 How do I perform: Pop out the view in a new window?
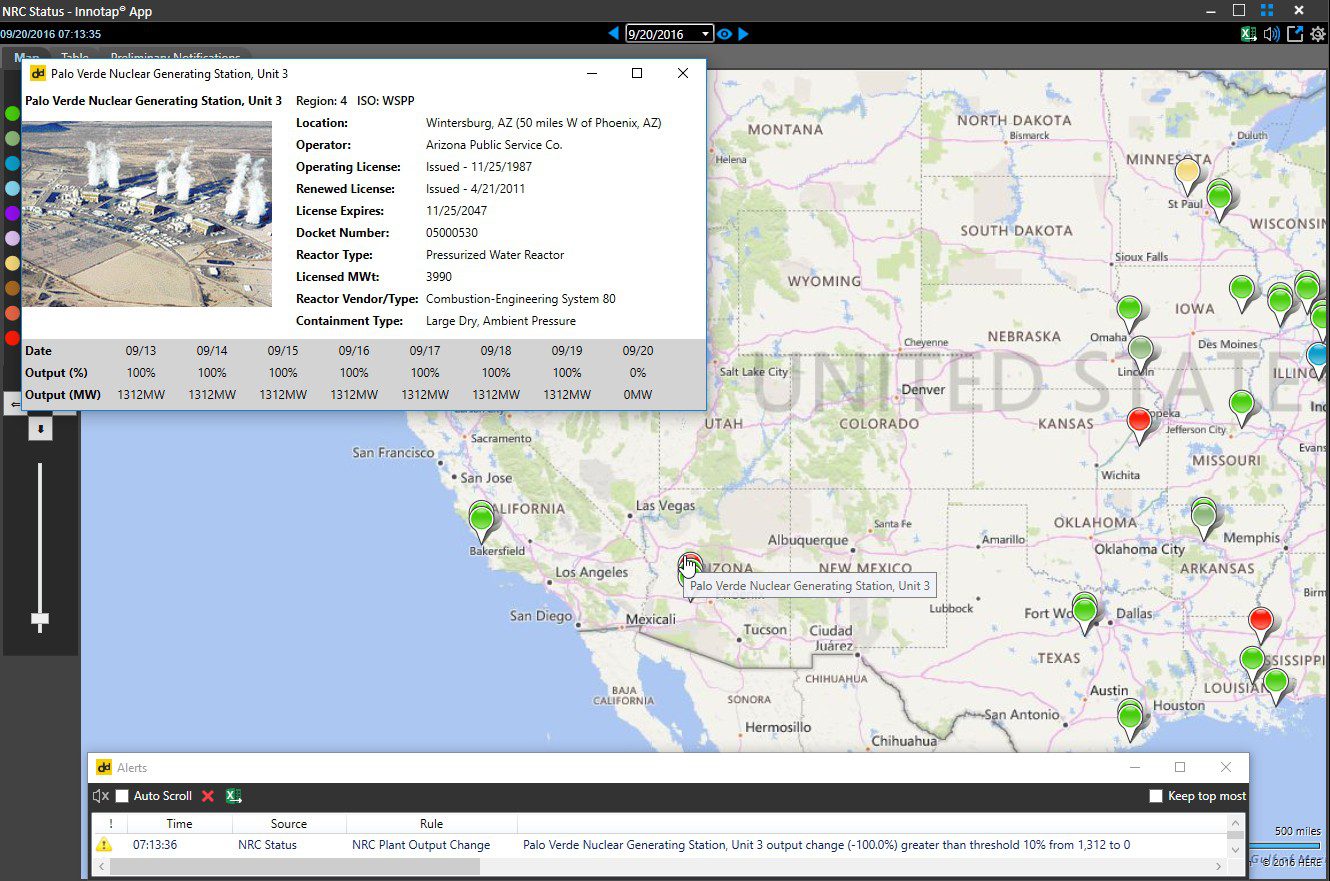pos(1295,34)
